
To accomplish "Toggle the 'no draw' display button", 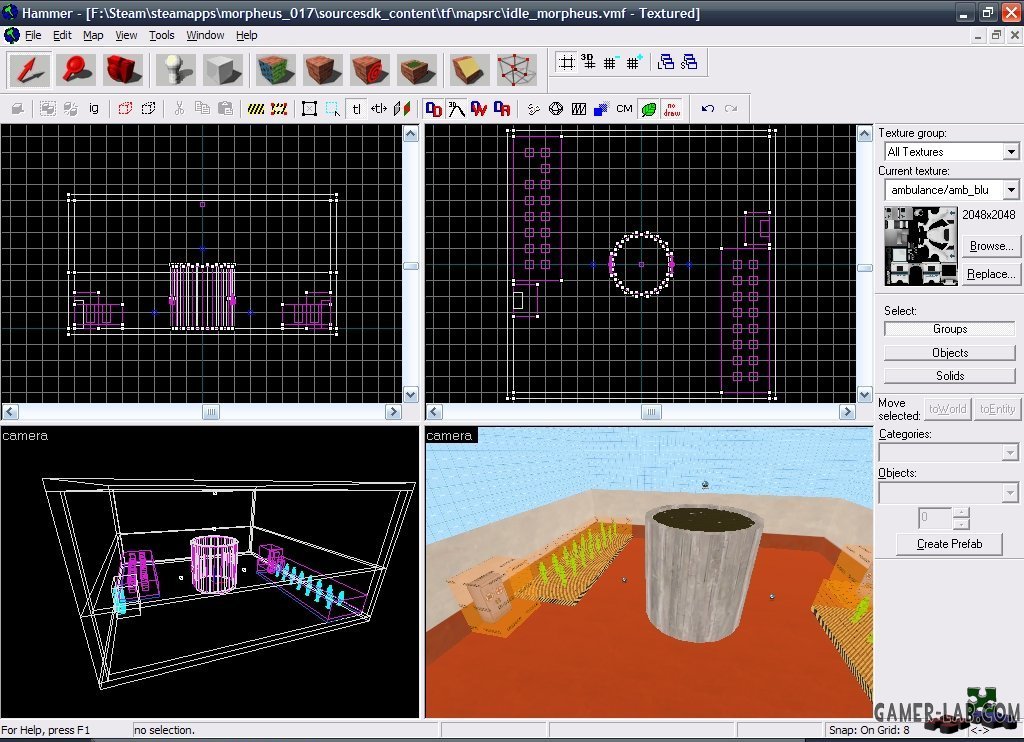I will [x=671, y=108].
